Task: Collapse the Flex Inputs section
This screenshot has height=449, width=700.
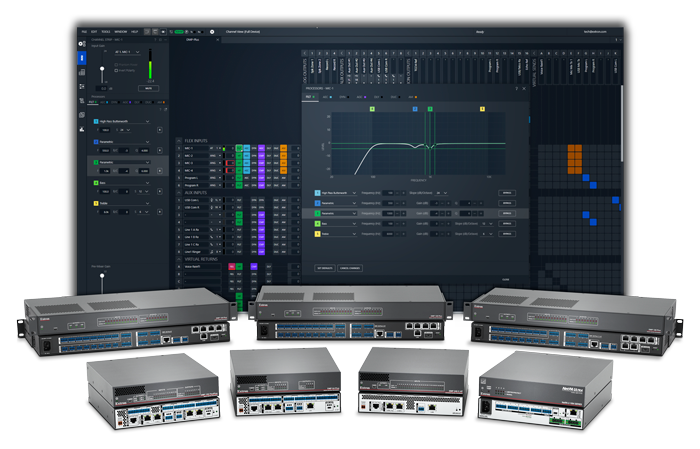Action: click(x=178, y=140)
